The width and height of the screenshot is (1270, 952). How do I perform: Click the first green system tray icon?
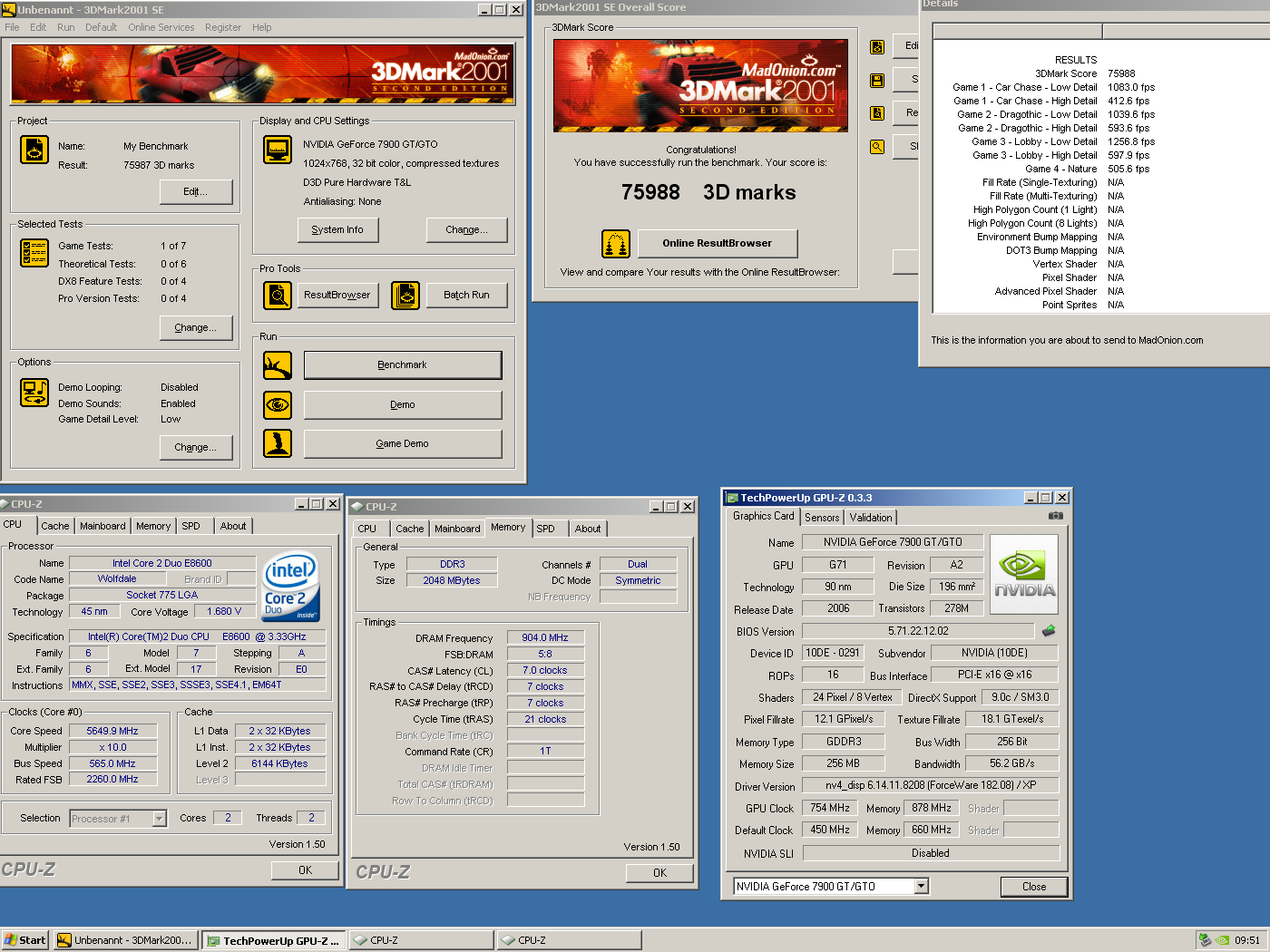pos(1205,940)
